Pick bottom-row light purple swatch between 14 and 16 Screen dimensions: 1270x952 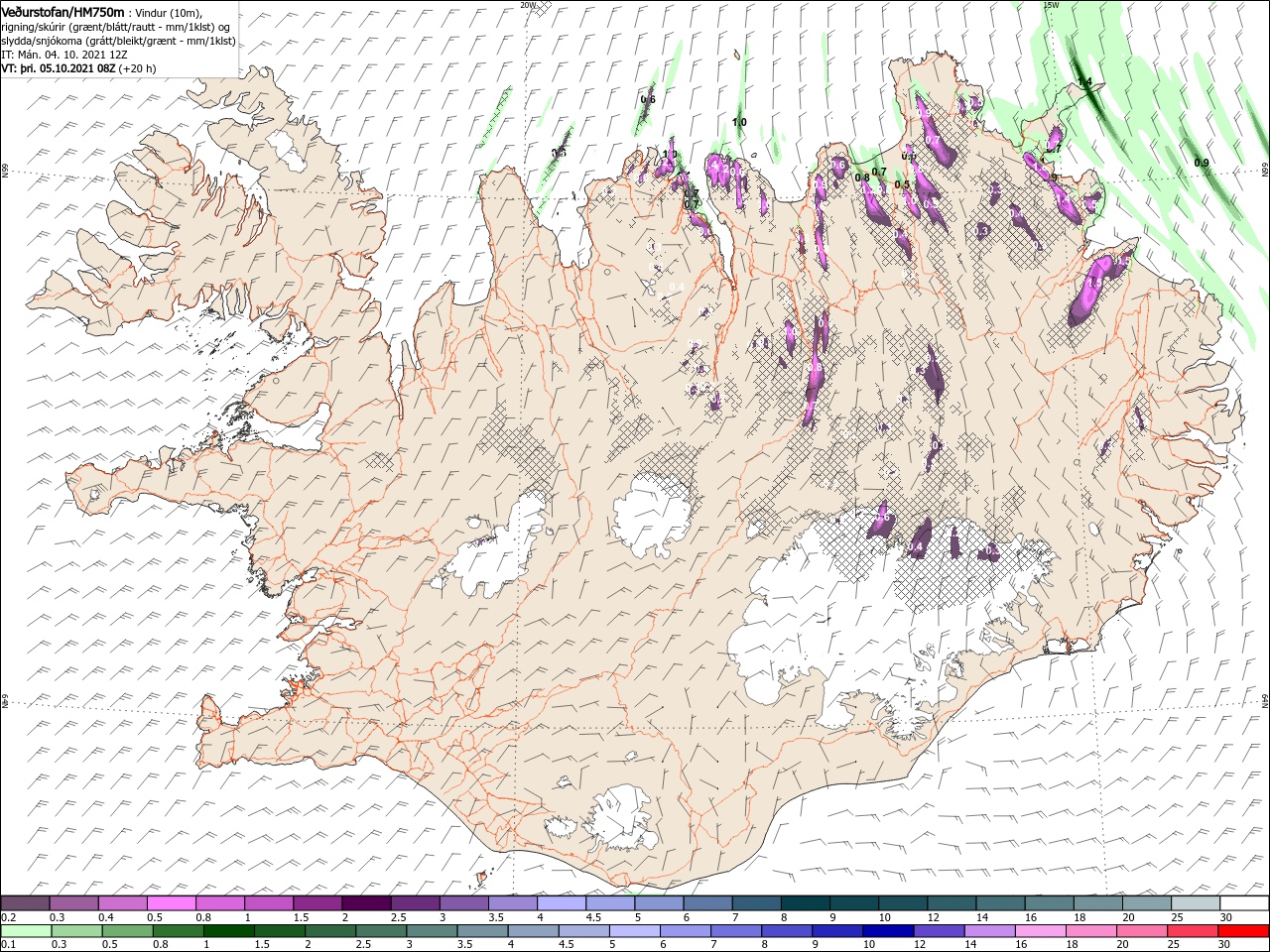(989, 931)
